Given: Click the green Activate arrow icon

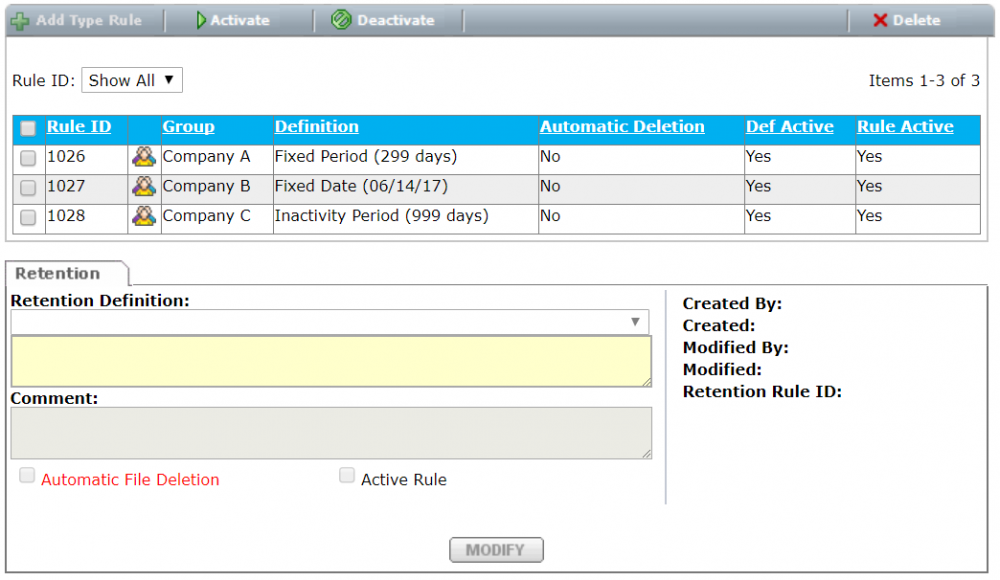Looking at the screenshot, I should click(201, 20).
